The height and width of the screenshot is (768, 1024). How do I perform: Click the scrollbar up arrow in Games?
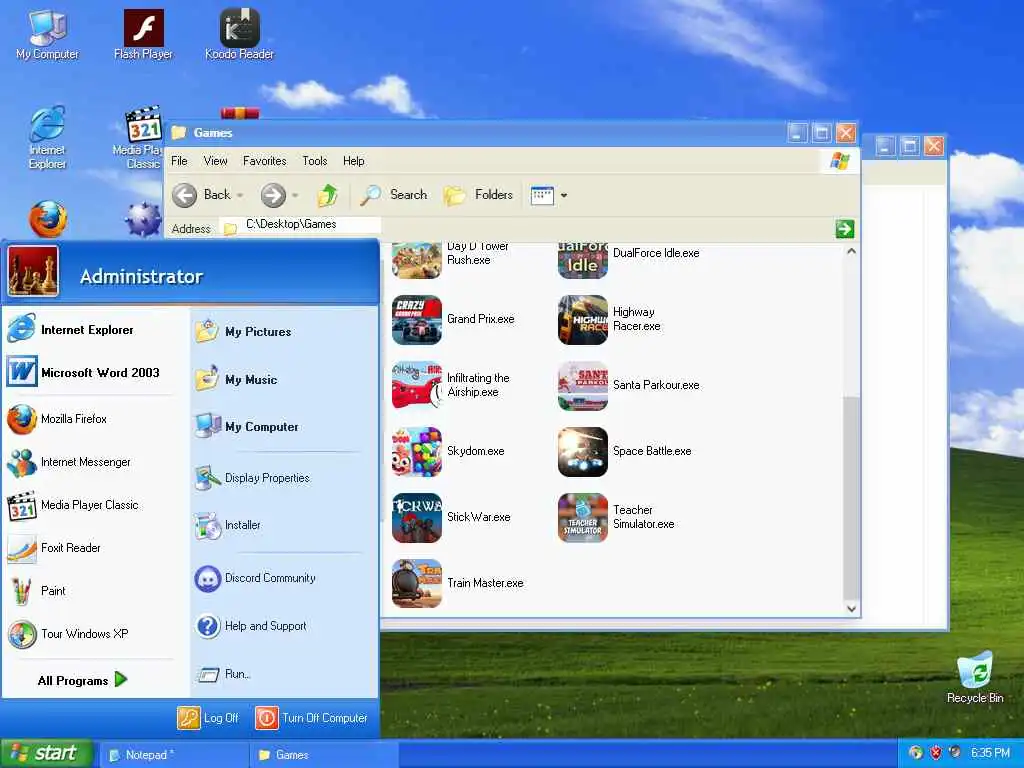point(851,251)
